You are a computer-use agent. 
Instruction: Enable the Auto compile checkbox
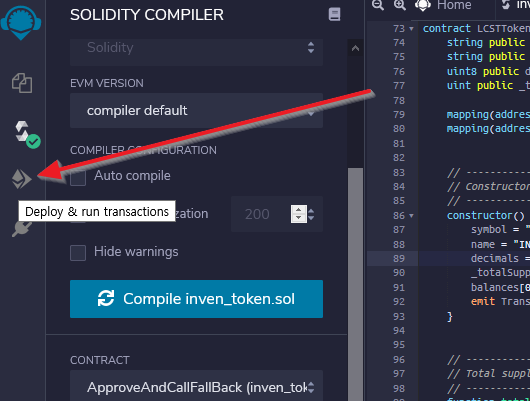[x=78, y=178]
